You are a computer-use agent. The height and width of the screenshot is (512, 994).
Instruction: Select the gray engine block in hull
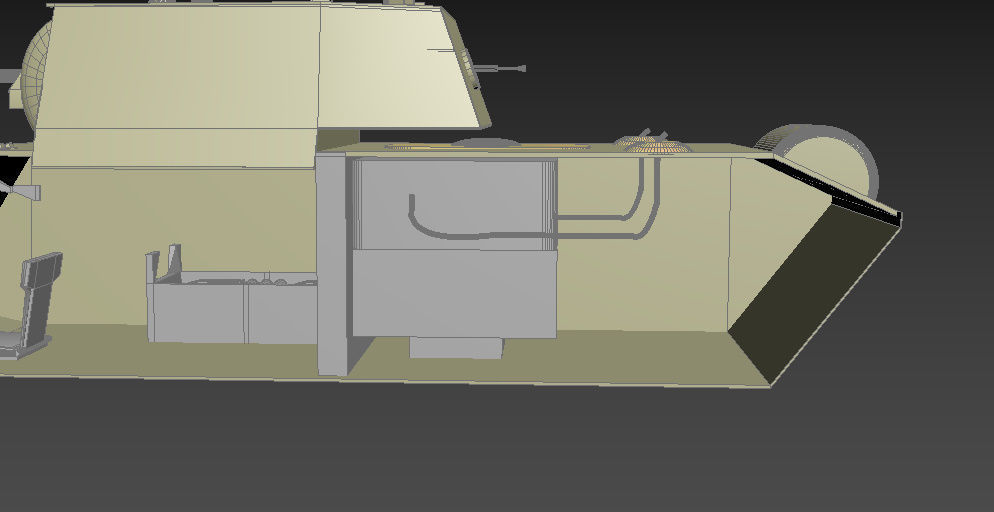454,247
